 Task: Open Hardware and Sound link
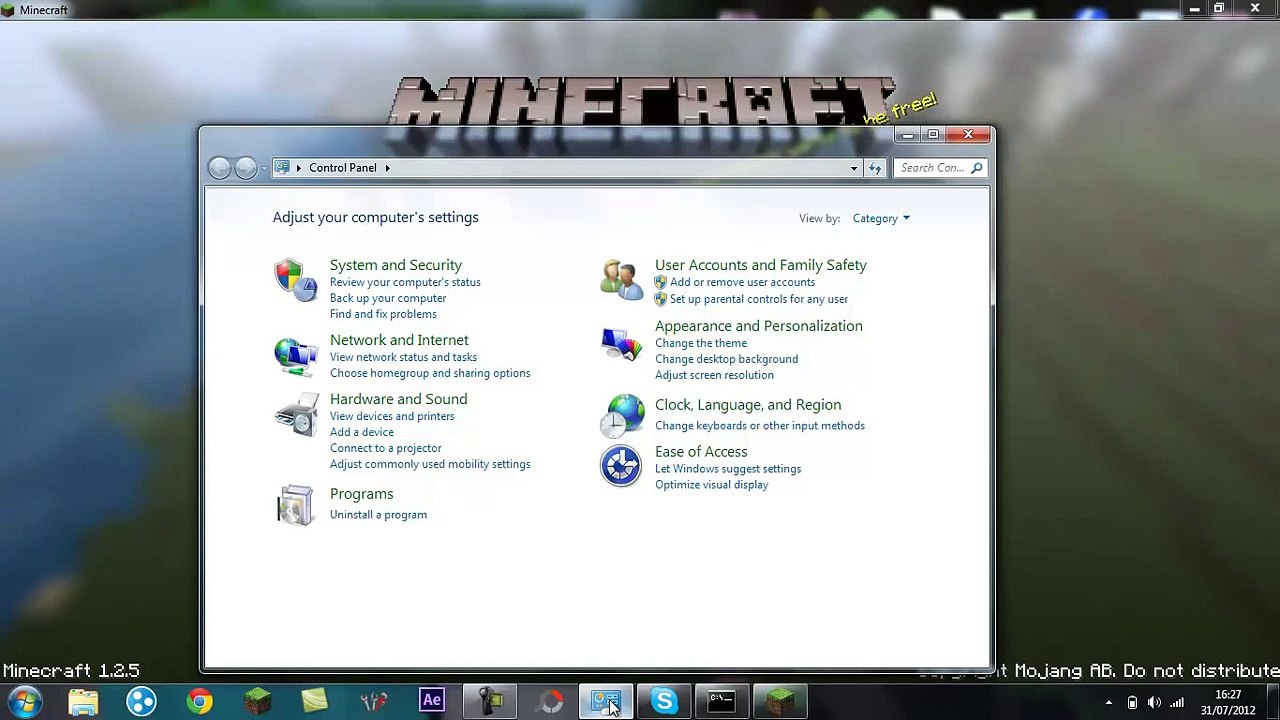(x=398, y=399)
